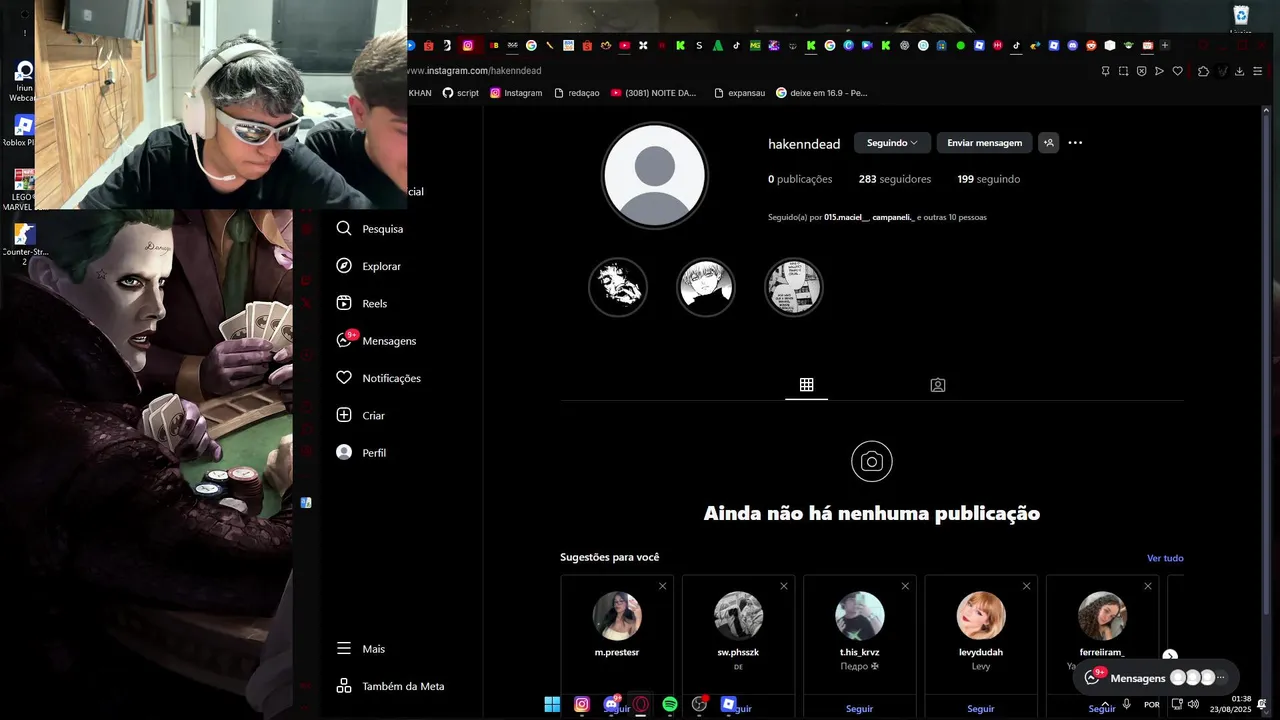Open ferreiiram_ profile avatar
Screen dimensions: 1280x720
(1102, 616)
